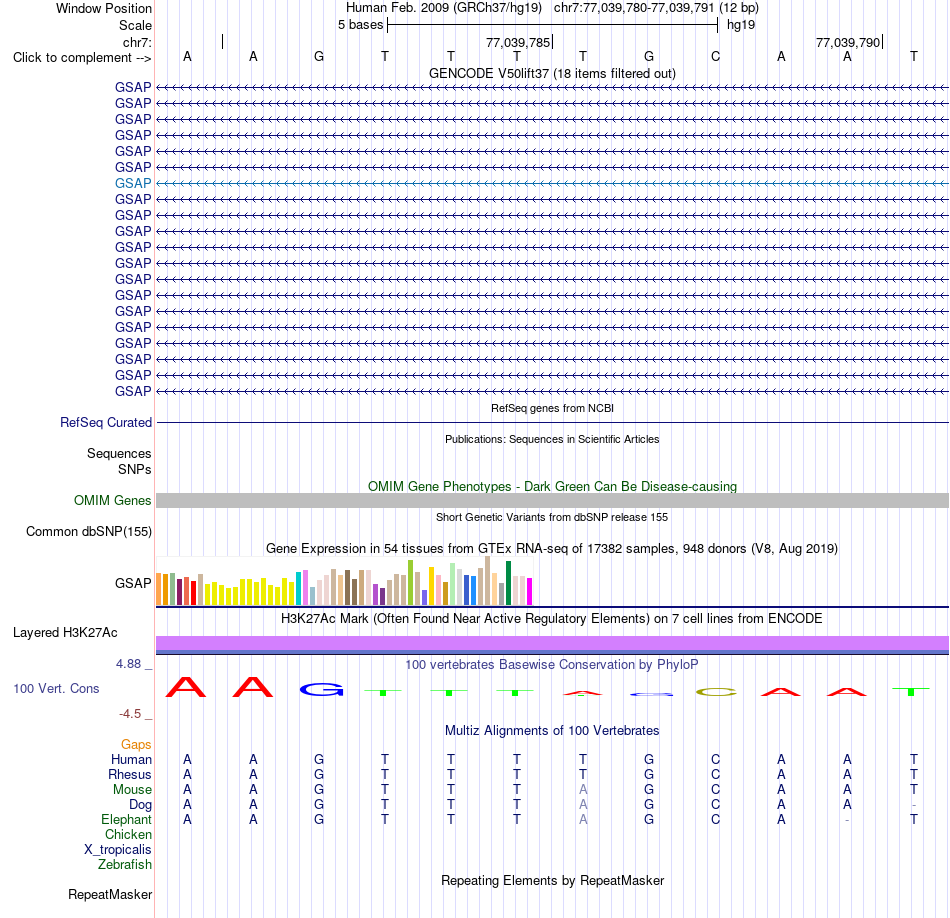The height and width of the screenshot is (918, 950).
Task: Click the dark green bar in the GTEx chart
Action: tap(508, 583)
